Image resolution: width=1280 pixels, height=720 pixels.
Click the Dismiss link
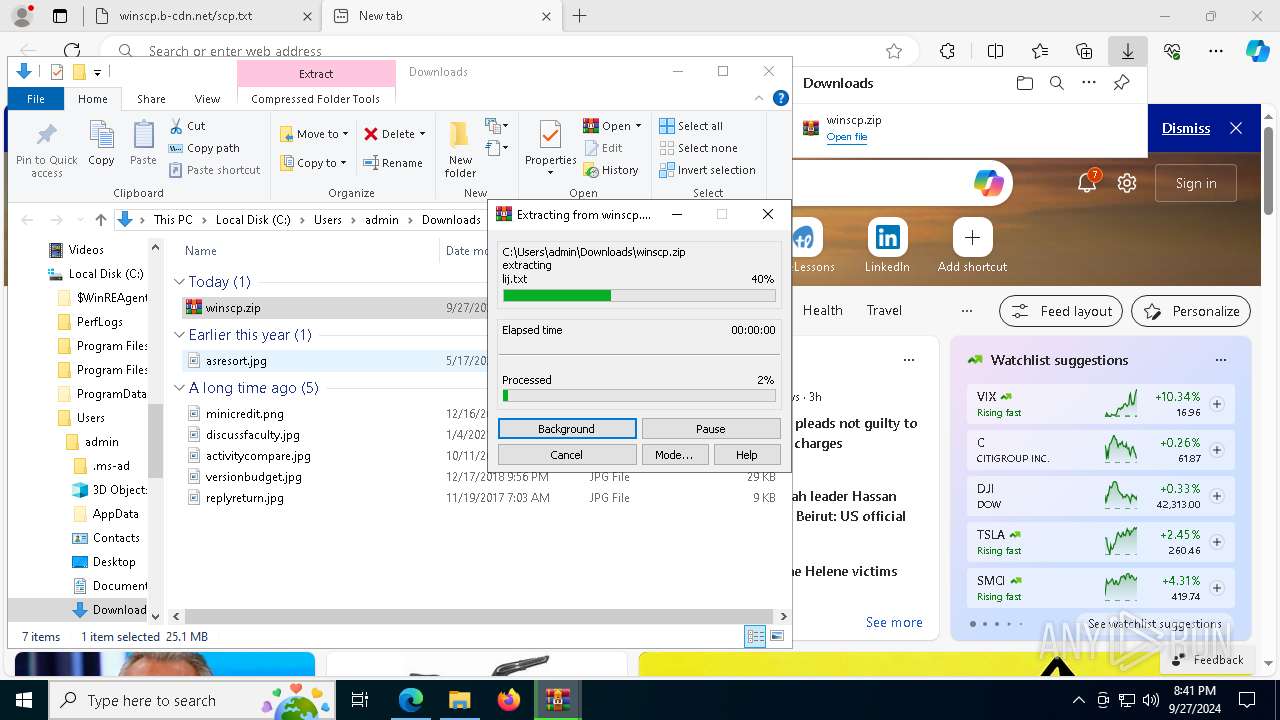[1186, 128]
